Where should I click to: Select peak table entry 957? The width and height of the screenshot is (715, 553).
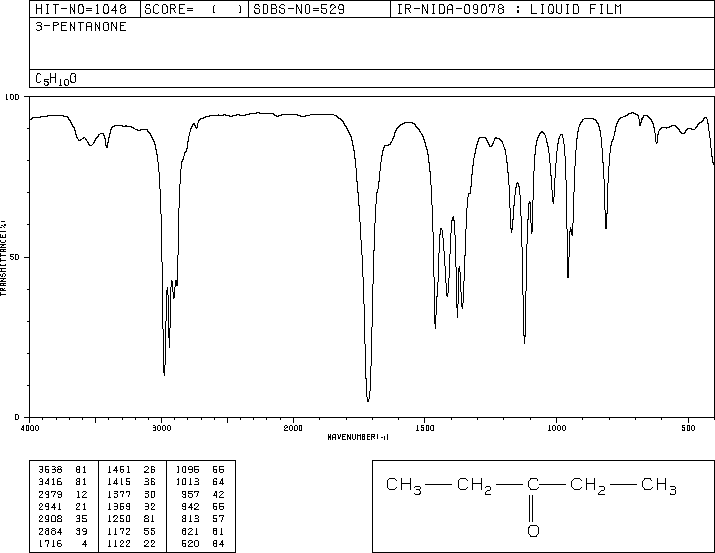point(190,494)
